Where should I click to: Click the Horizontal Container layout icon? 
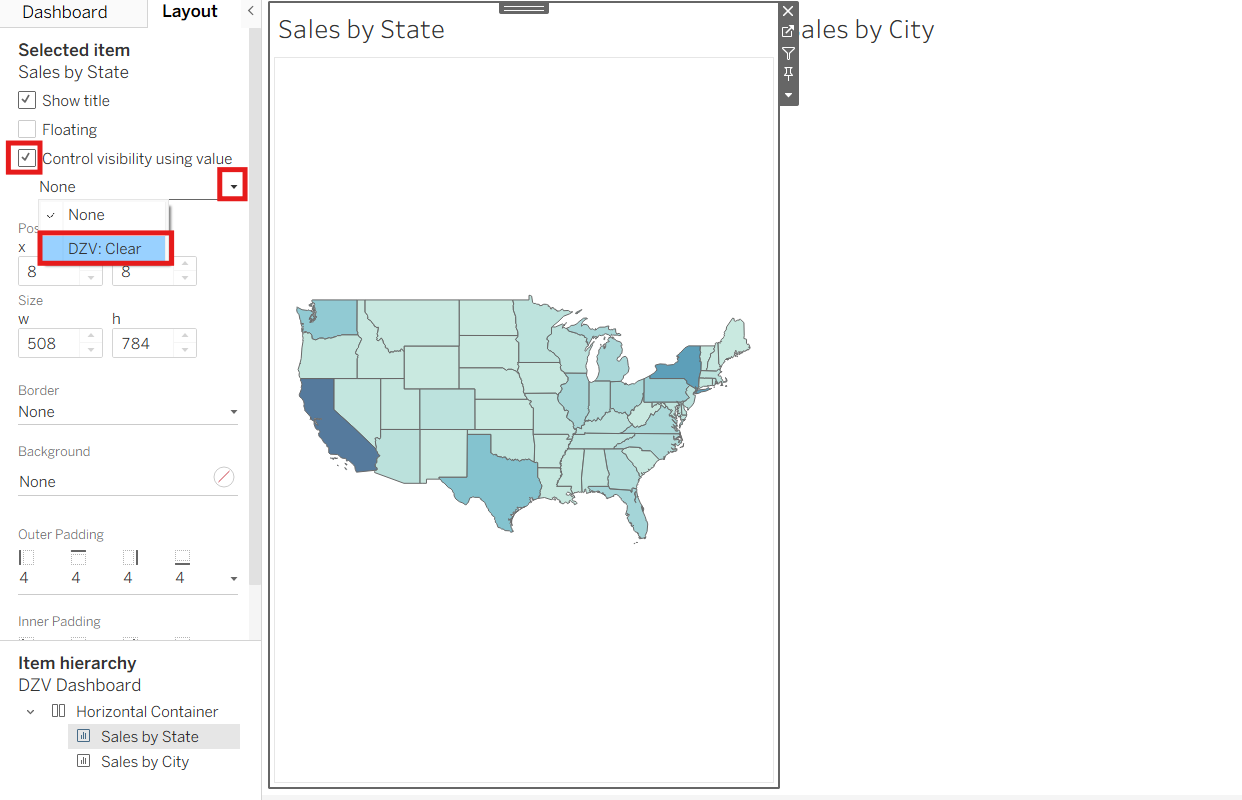(59, 711)
